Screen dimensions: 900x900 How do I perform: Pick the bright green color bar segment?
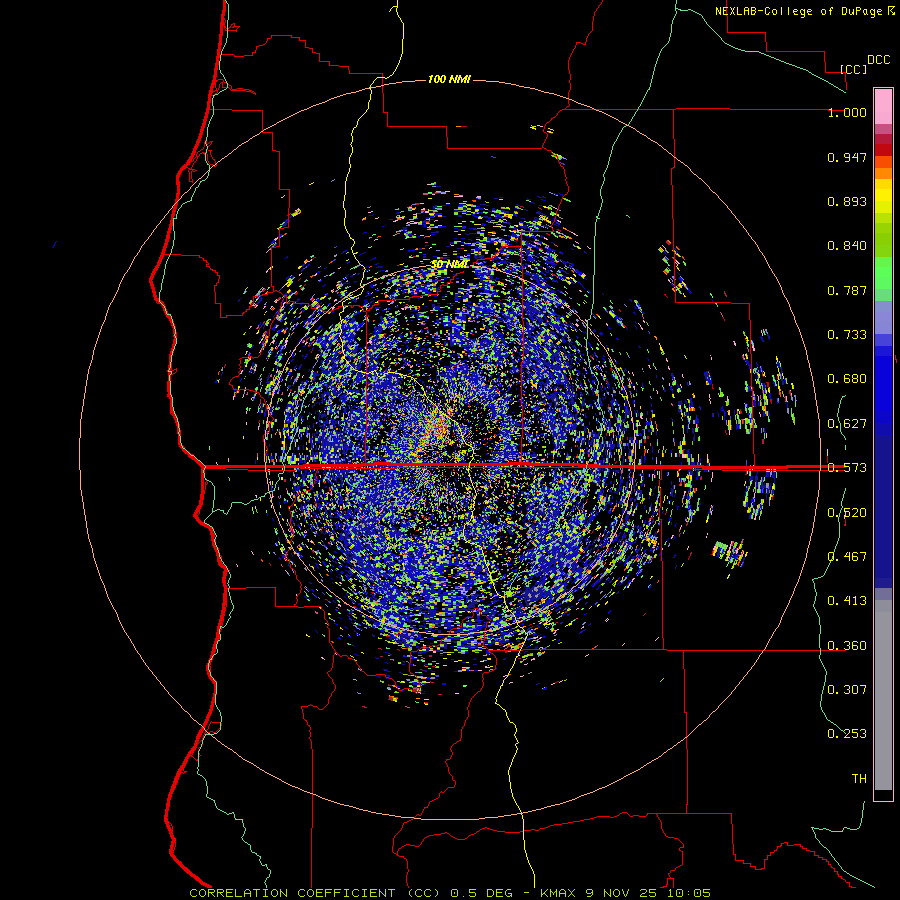[x=883, y=273]
